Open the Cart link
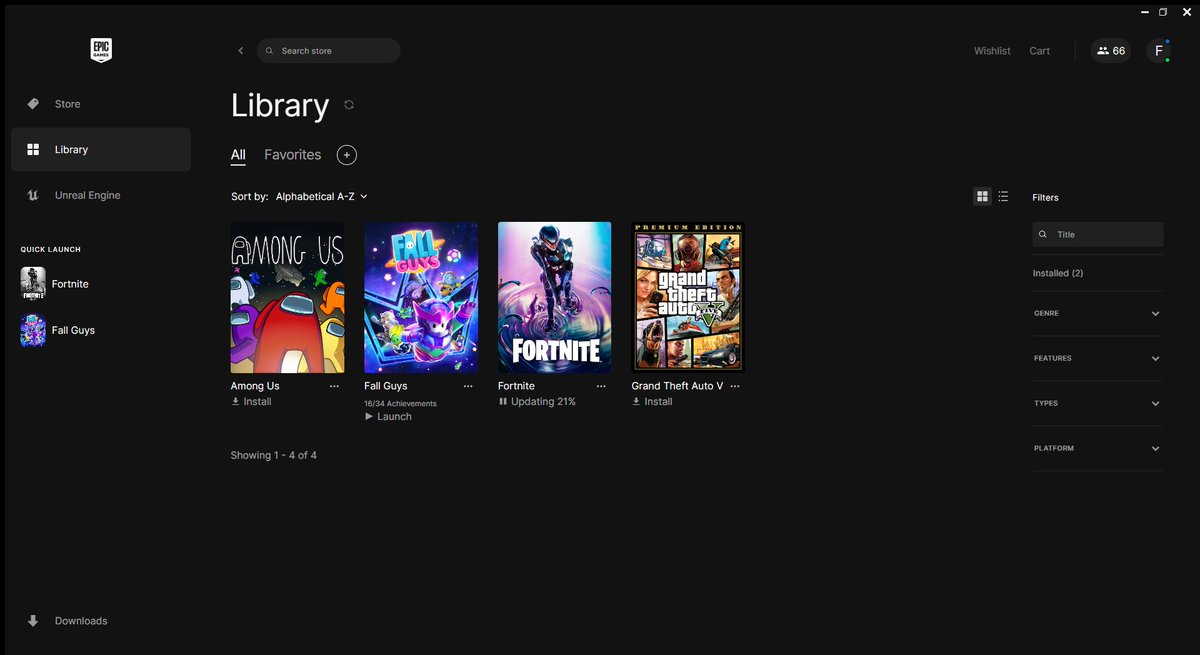 1040,51
